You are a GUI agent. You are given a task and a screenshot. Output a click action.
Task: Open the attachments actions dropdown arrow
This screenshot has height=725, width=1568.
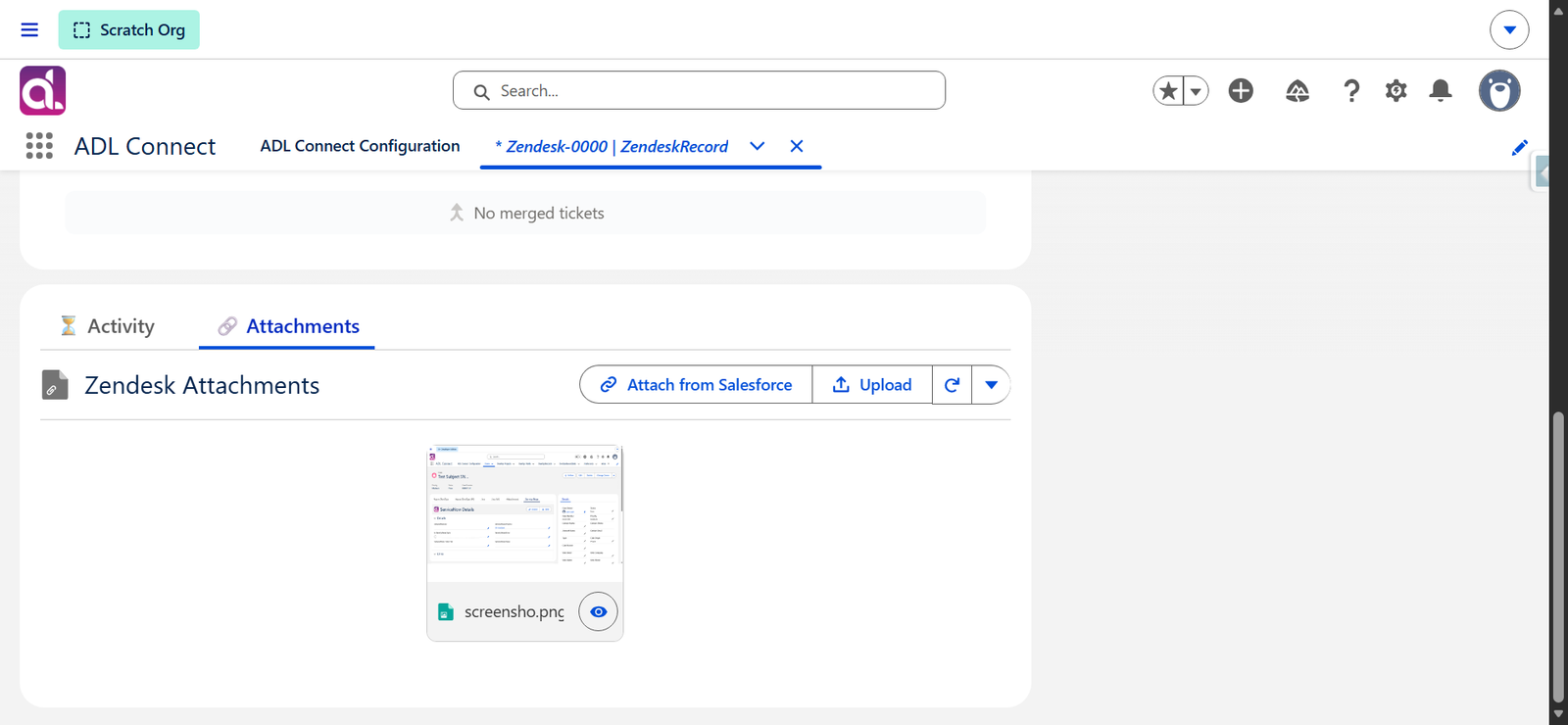[x=991, y=385]
